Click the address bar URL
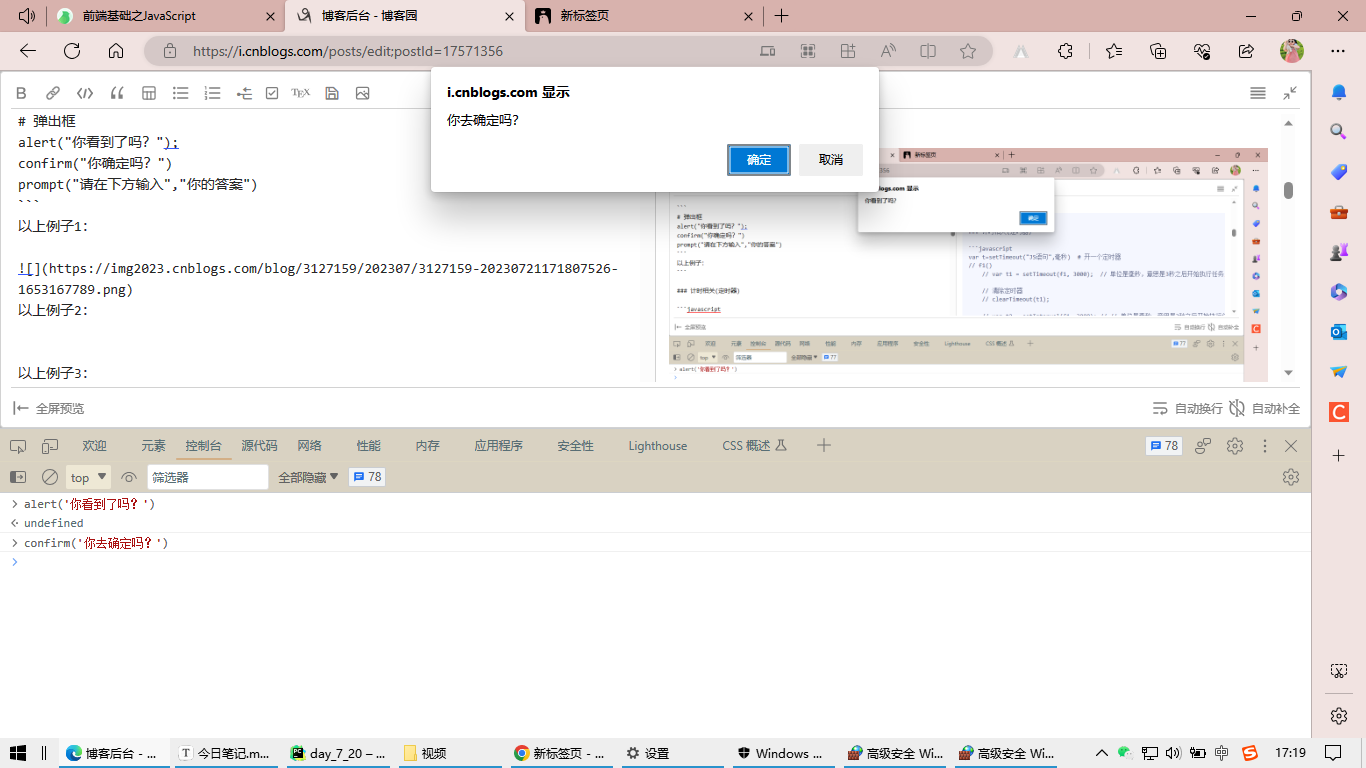1366x768 pixels. pyautogui.click(x=348, y=51)
